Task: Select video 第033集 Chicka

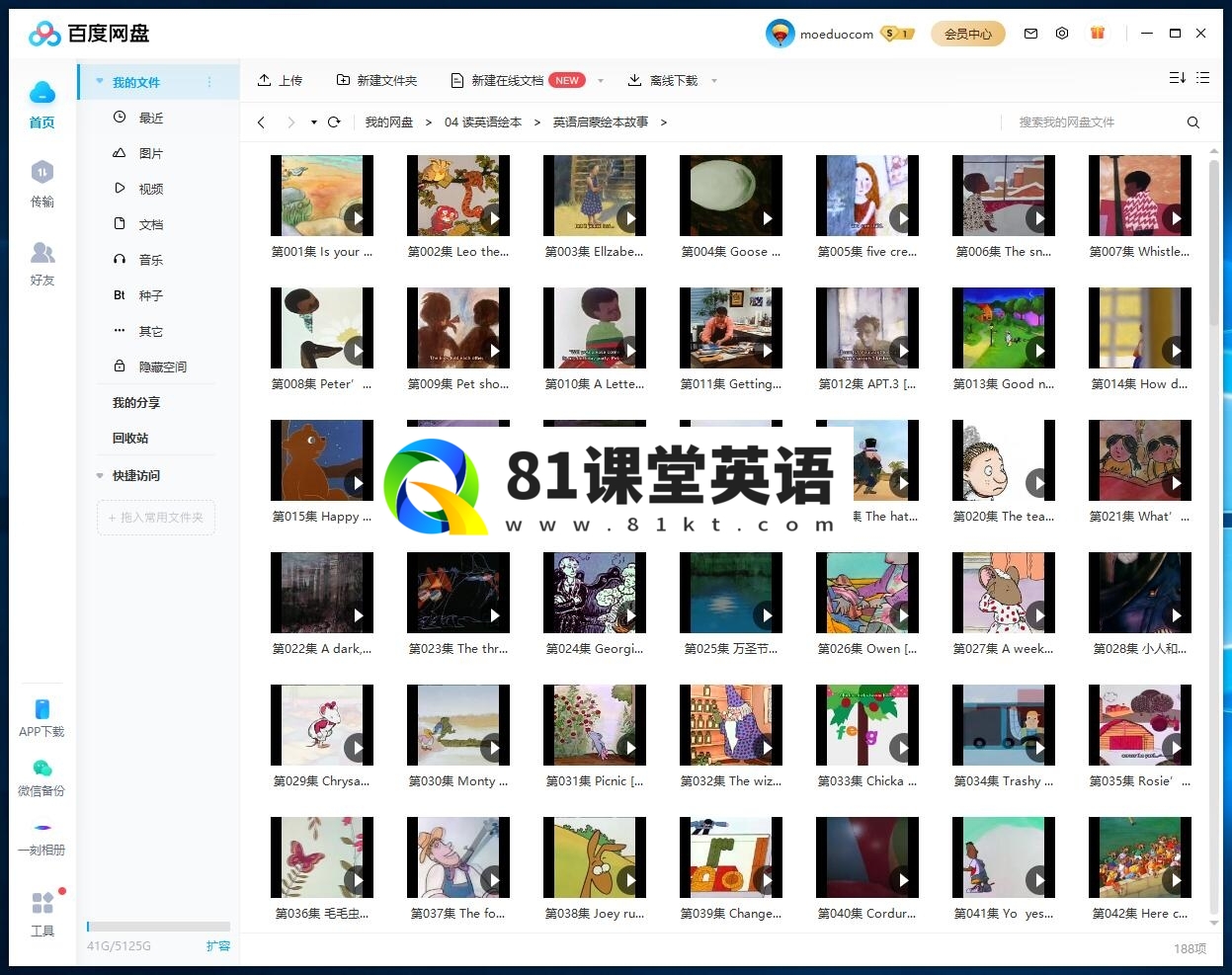Action: coord(867,737)
